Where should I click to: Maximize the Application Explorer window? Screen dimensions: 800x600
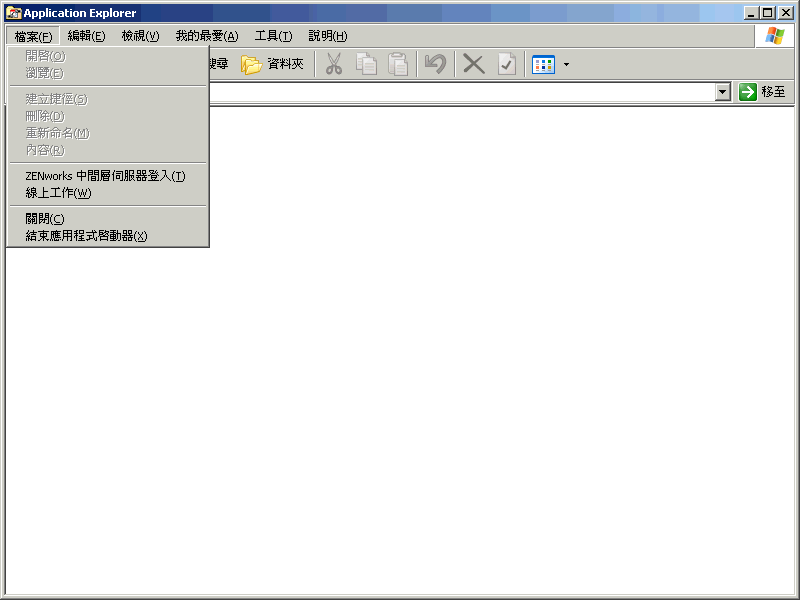pyautogui.click(x=767, y=13)
